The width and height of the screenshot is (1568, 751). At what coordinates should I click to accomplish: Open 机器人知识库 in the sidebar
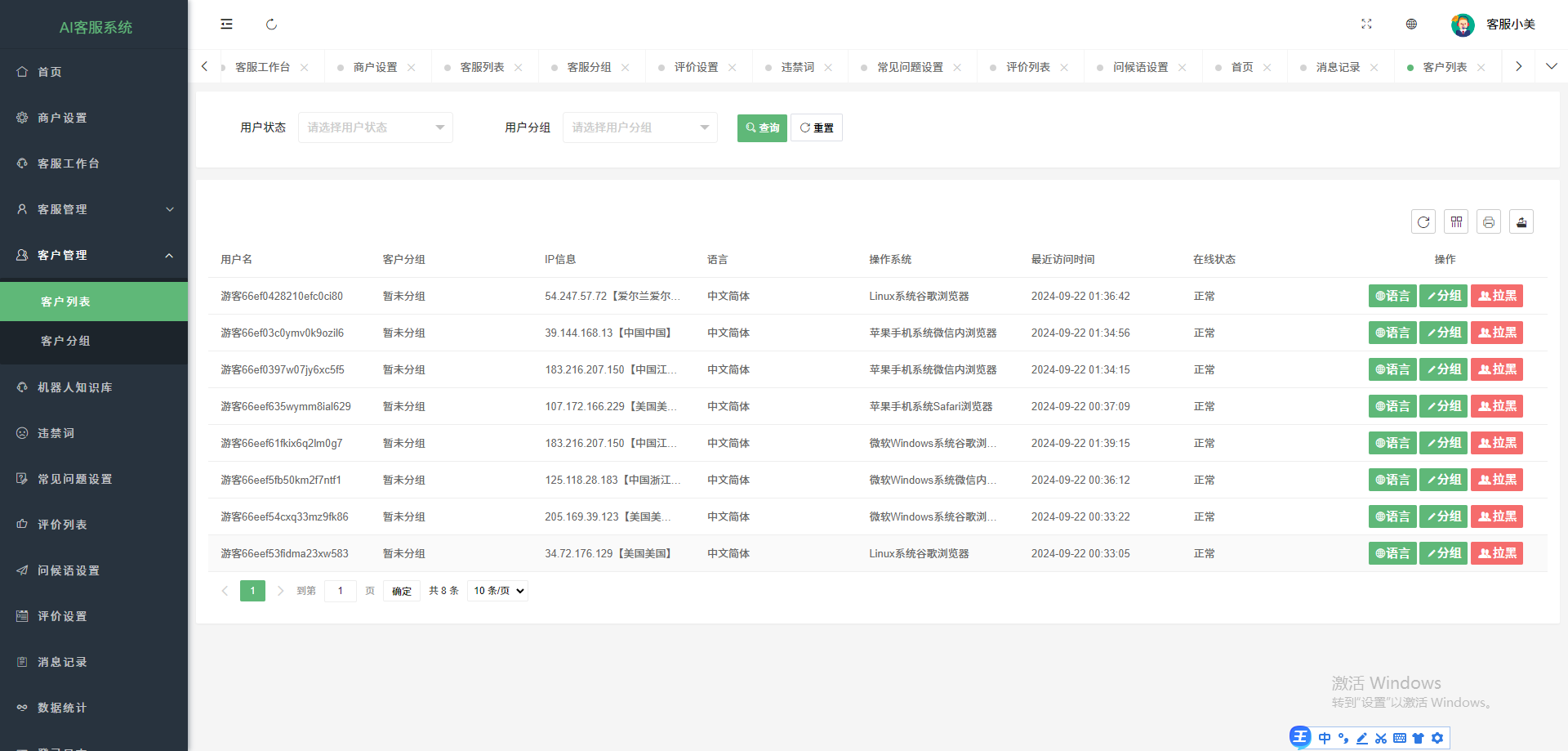point(94,387)
